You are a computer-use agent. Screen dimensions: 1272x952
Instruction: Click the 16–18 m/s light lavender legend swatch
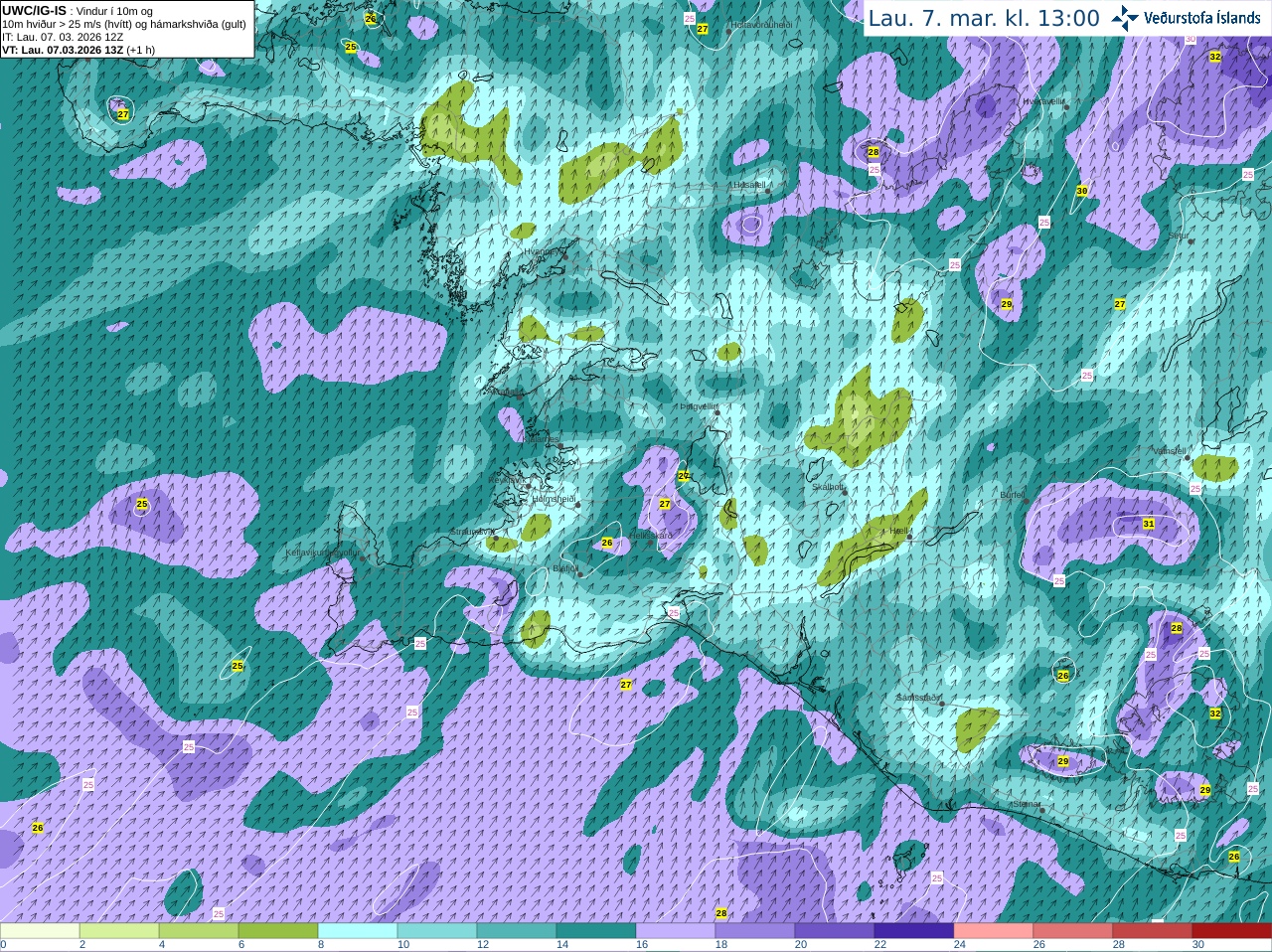click(676, 931)
